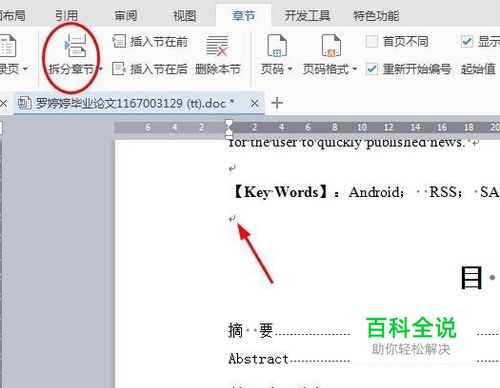Uncheck the 重新开始编号 checkbox

tap(371, 69)
